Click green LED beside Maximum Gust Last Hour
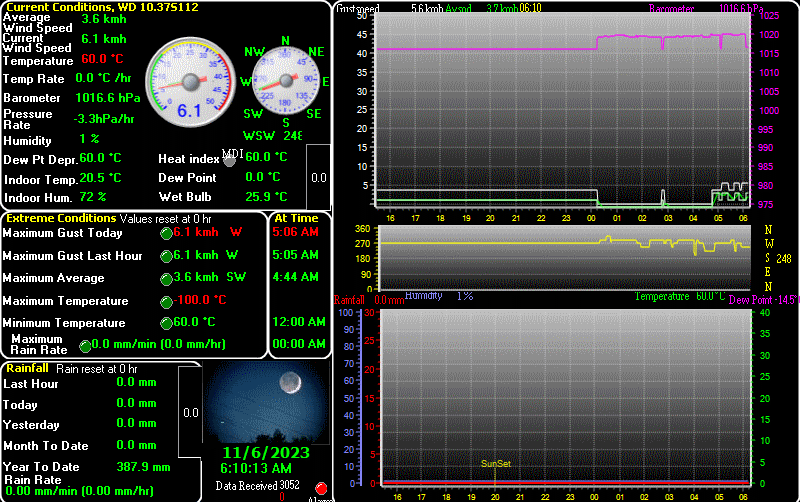This screenshot has width=800, height=502. coord(167,256)
